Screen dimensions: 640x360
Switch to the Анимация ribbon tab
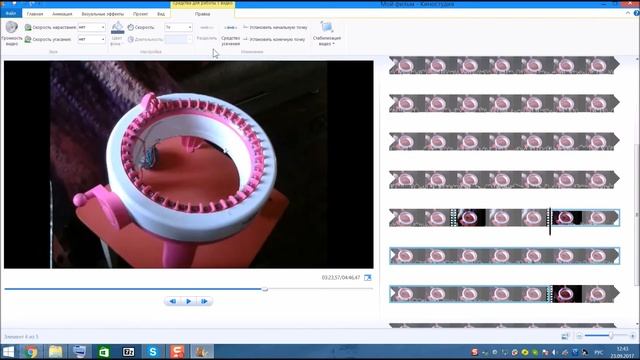tap(62, 14)
